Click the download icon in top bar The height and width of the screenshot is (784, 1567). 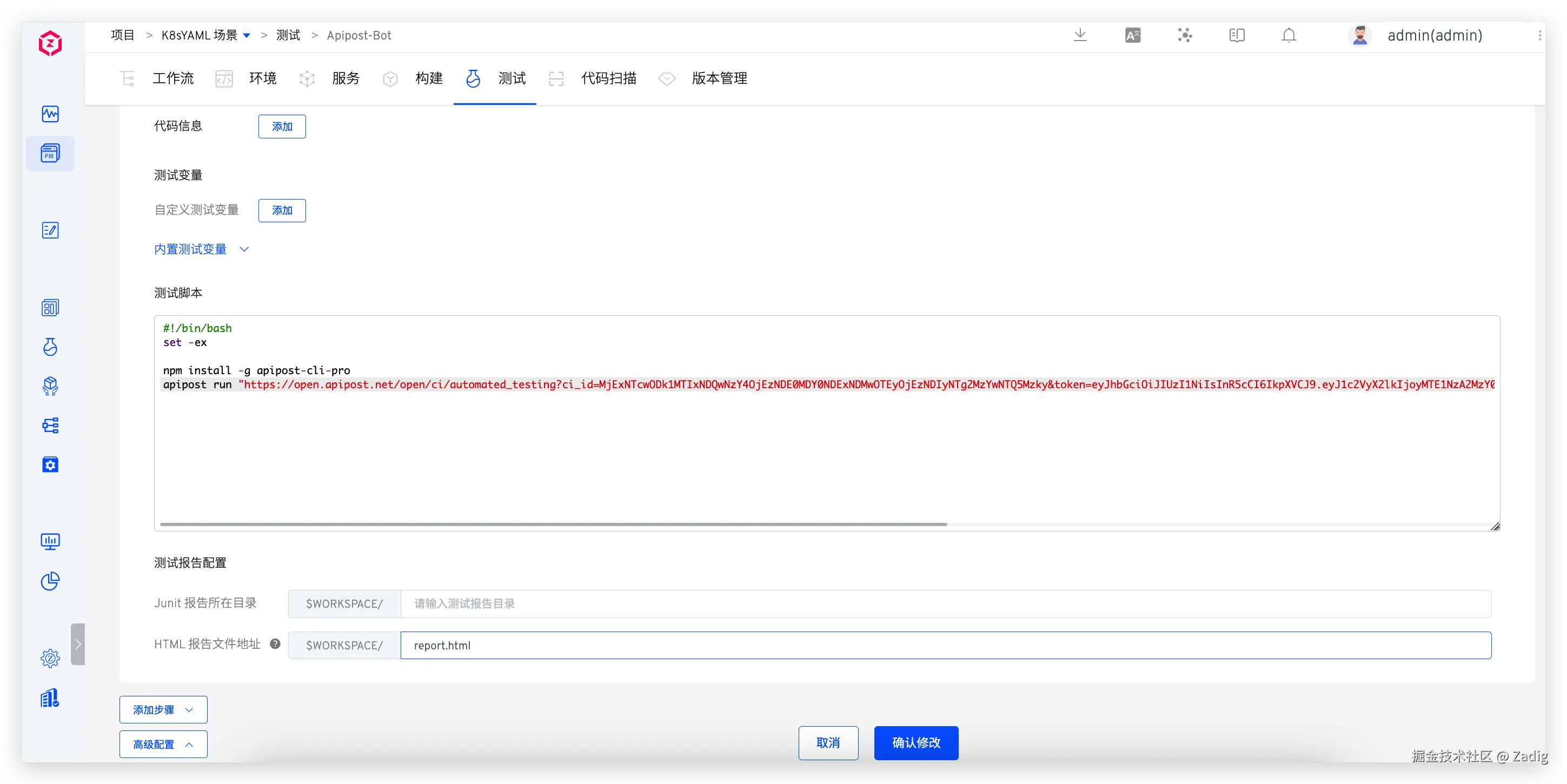click(x=1080, y=35)
